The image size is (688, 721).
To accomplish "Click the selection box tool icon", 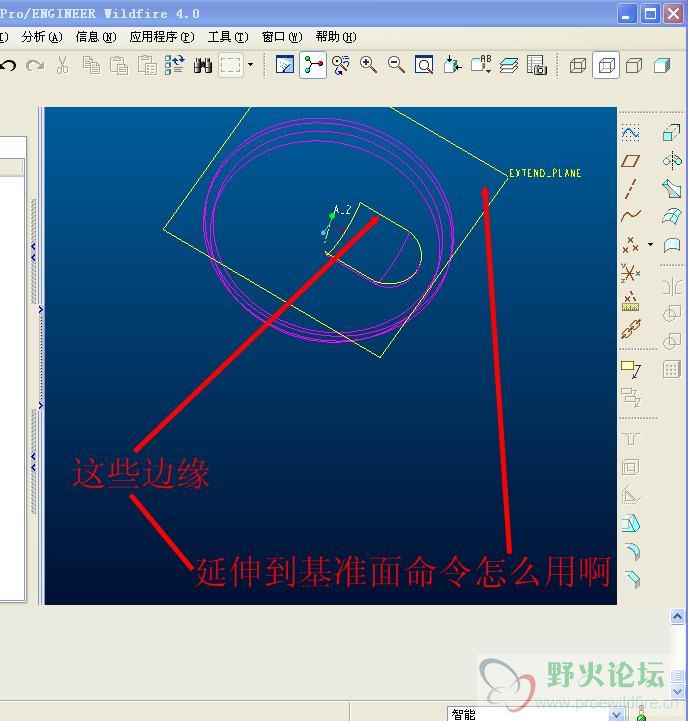I will point(230,65).
